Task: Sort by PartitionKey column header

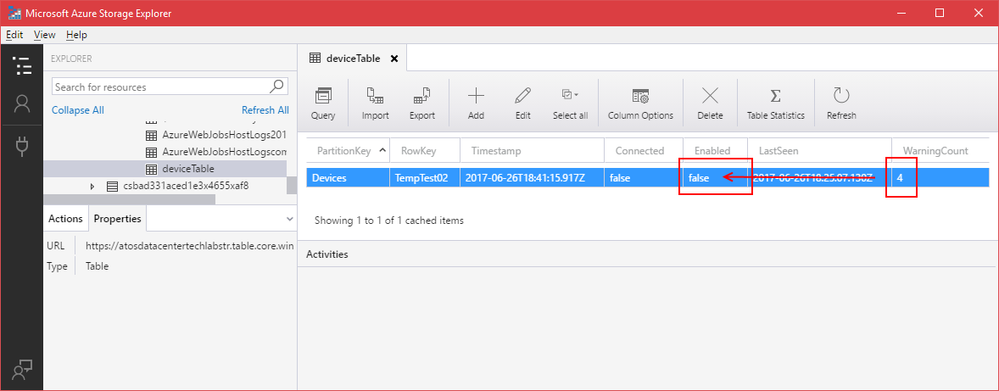Action: pos(348,151)
